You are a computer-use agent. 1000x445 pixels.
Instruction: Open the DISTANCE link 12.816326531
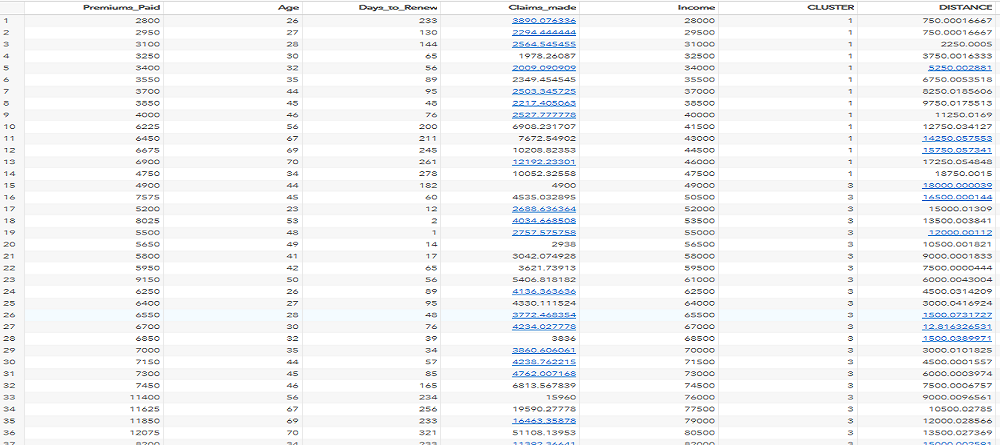click(957, 325)
